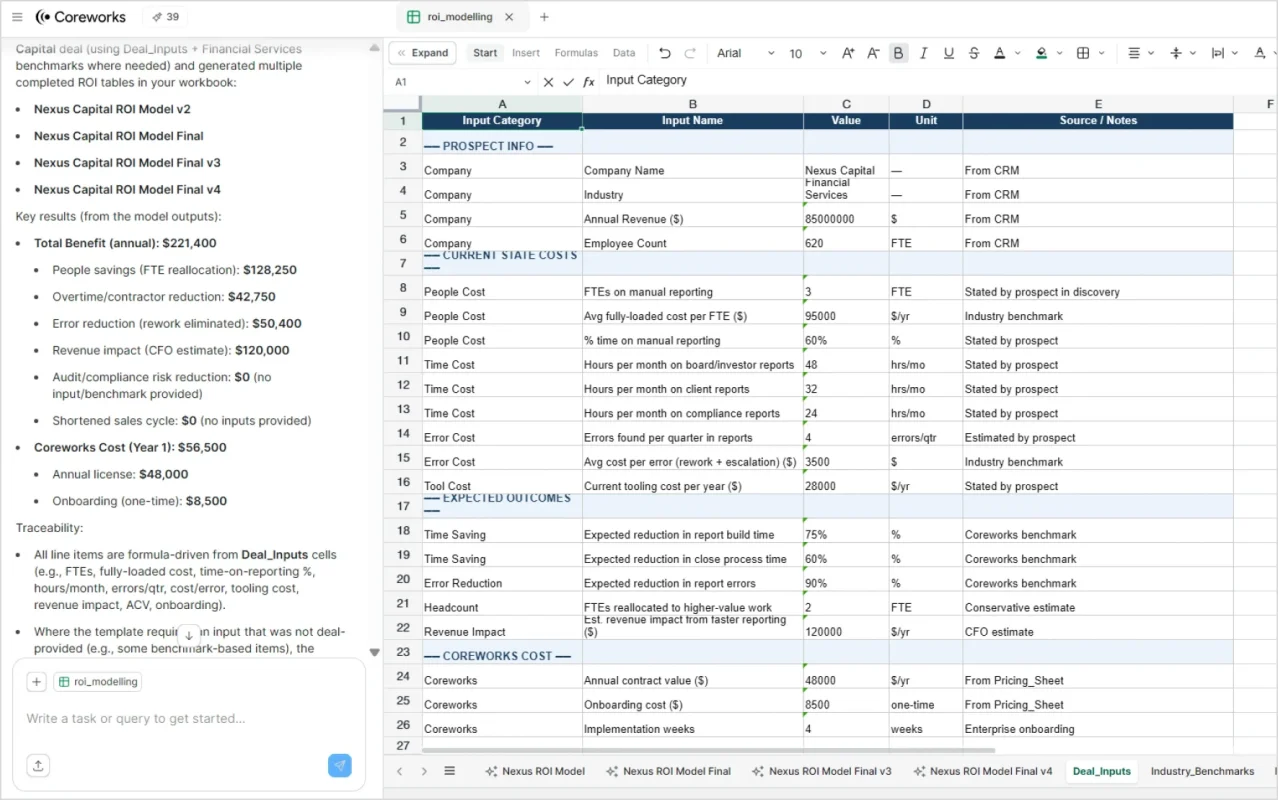The image size is (1278, 800).
Task: Toggle bold formatting off
Action: tap(898, 53)
